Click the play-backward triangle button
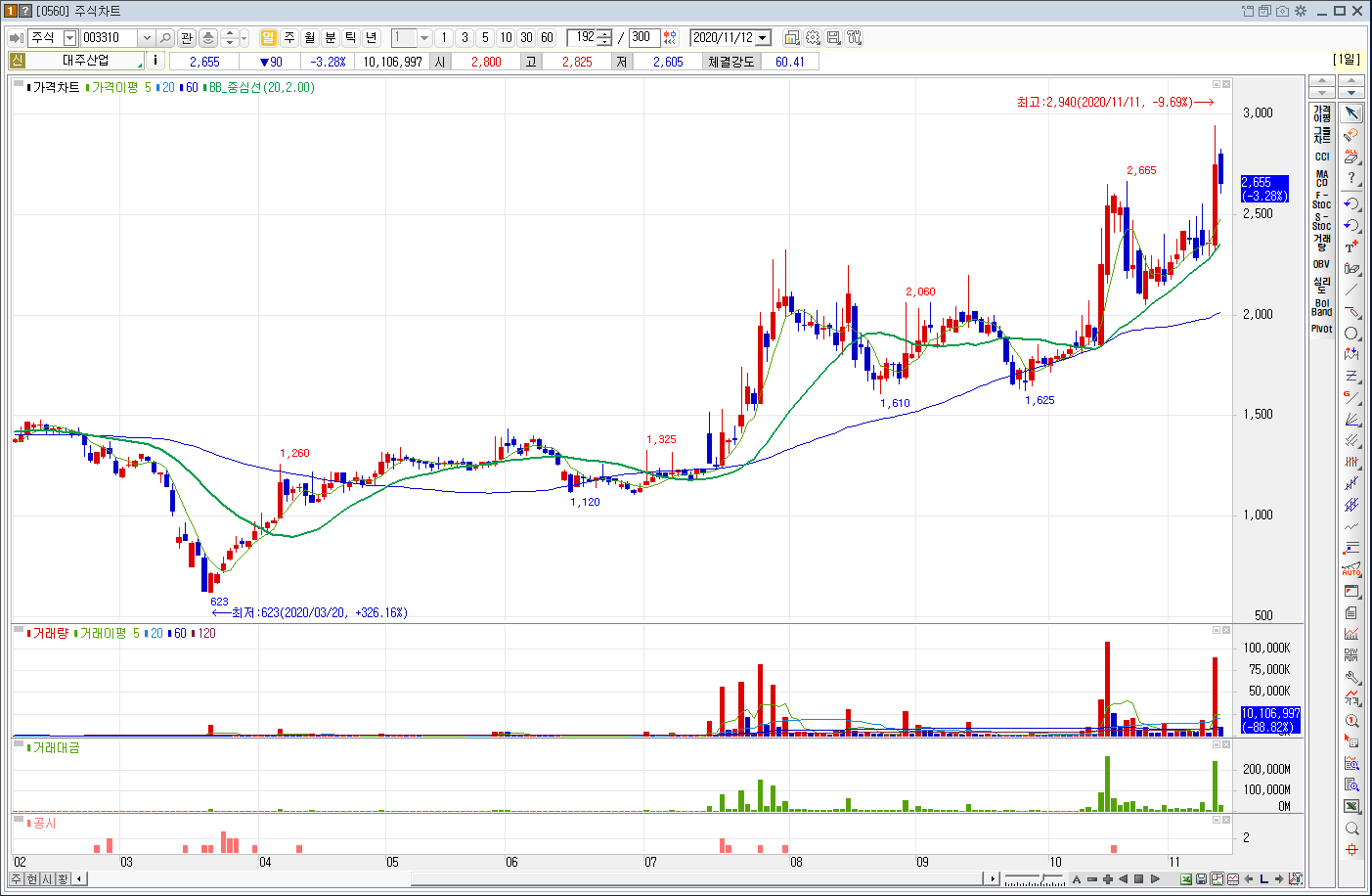 1124,878
